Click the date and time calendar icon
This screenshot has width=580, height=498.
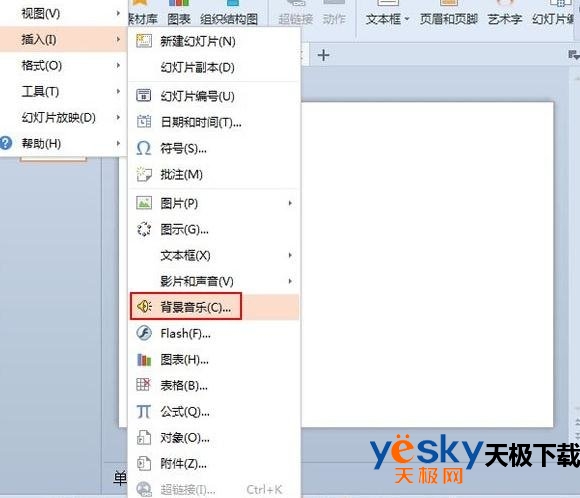[x=144, y=121]
